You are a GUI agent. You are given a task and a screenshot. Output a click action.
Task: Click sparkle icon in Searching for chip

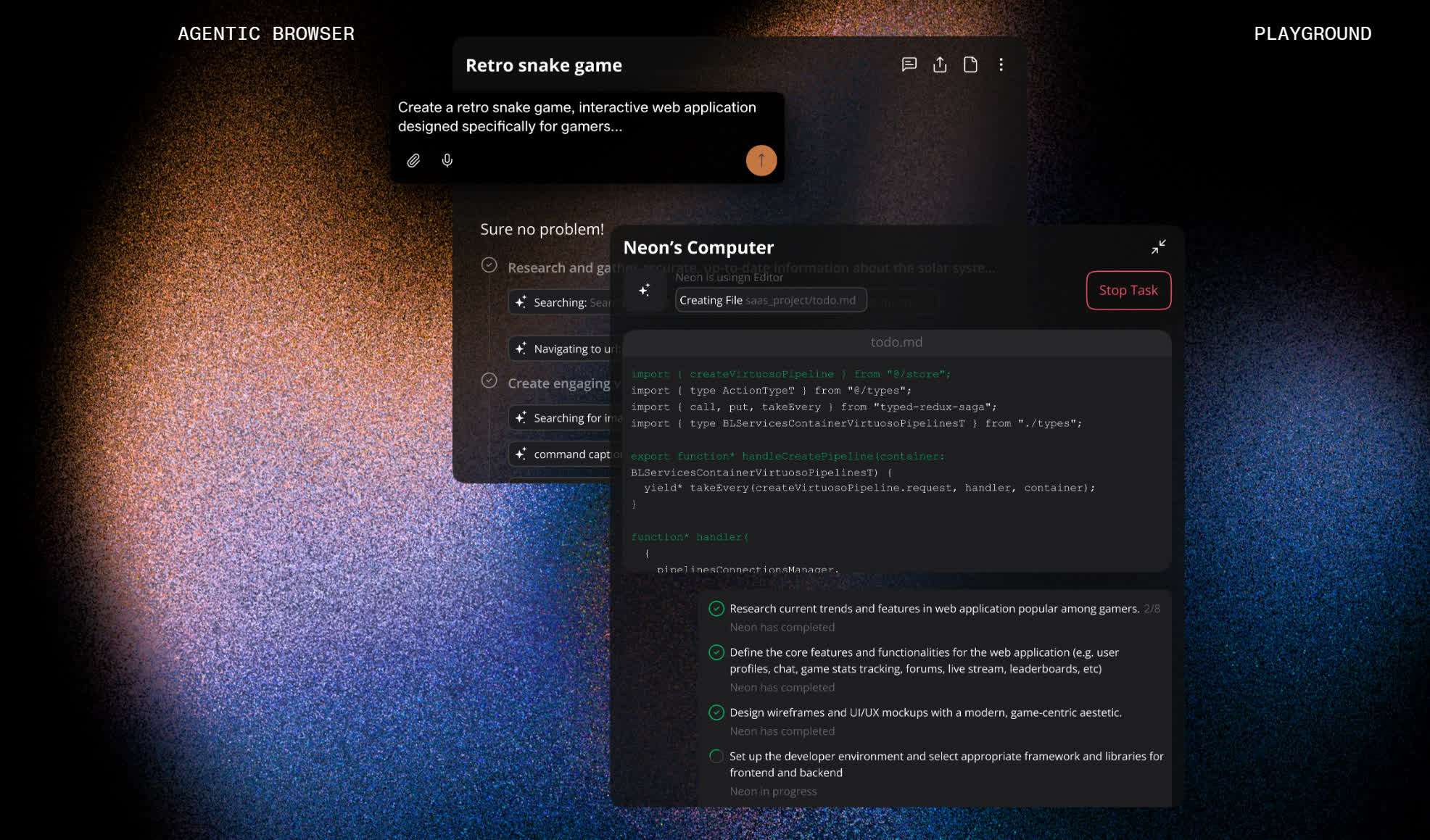pyautogui.click(x=521, y=417)
